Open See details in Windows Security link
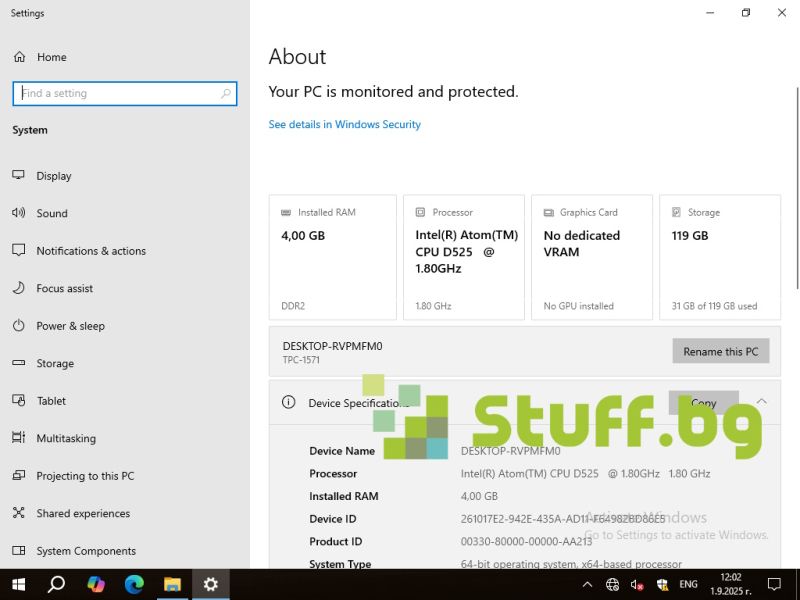 344,125
